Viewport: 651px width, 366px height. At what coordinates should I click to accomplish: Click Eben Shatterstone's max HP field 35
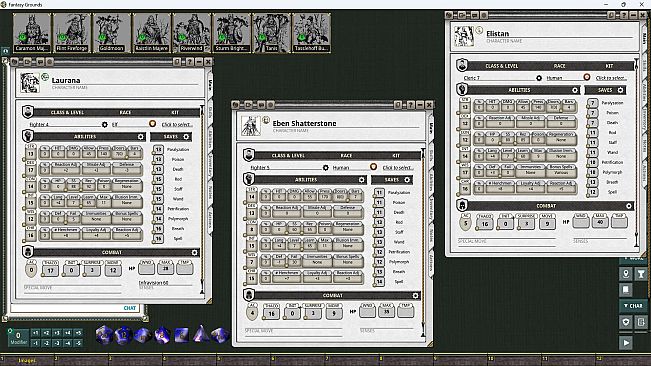[387, 311]
